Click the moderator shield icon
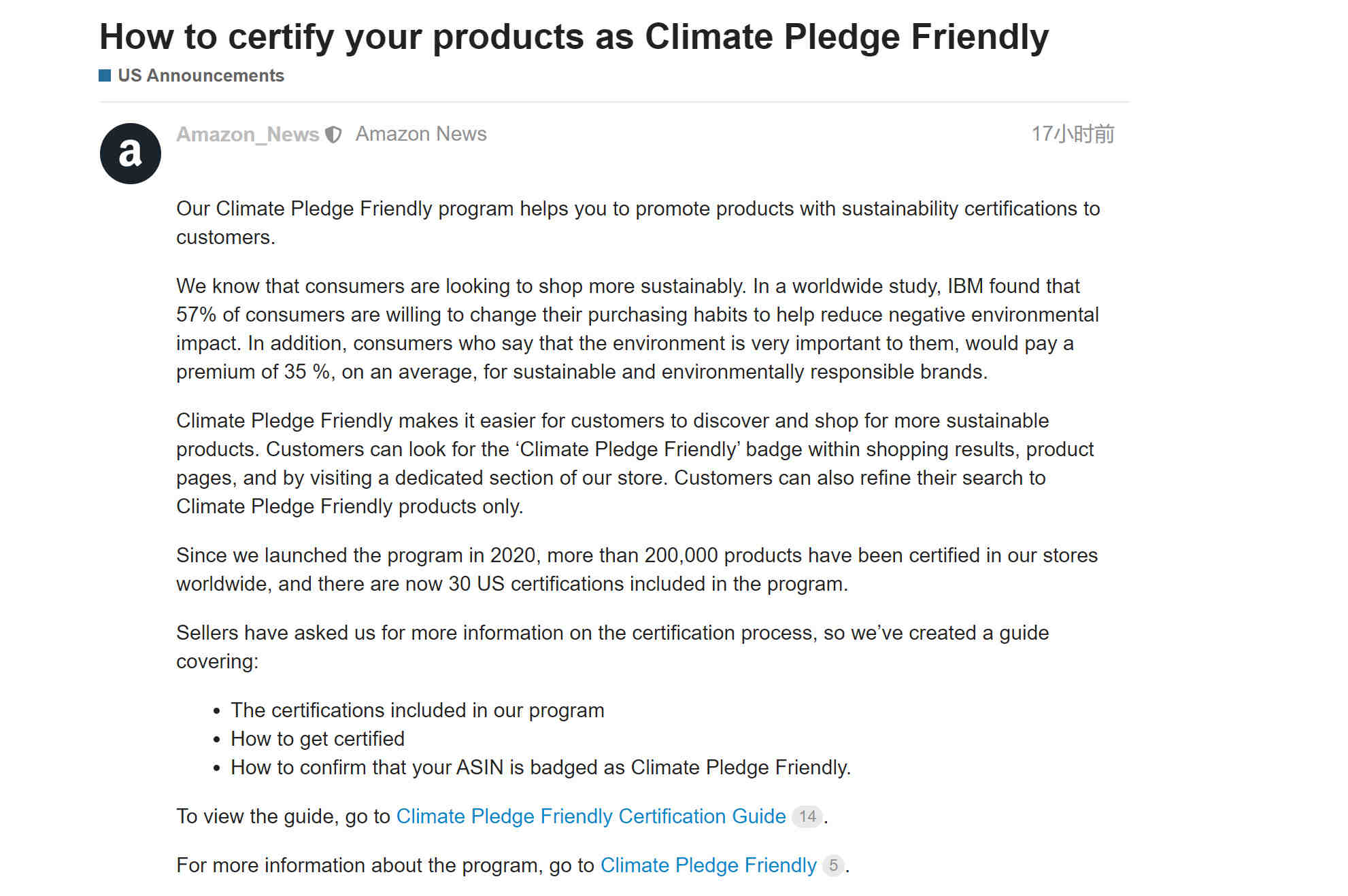 [x=333, y=135]
